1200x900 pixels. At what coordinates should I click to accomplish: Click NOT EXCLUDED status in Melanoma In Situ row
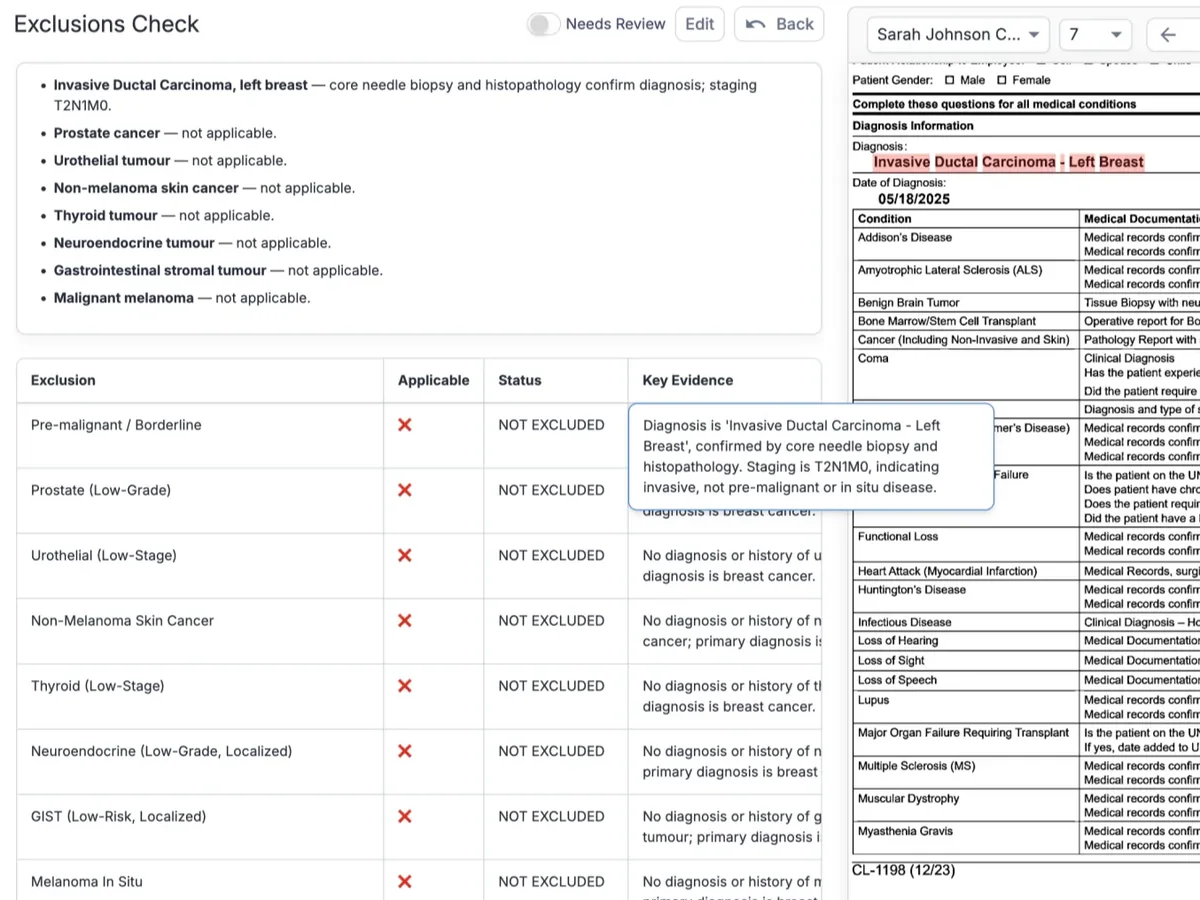[551, 881]
